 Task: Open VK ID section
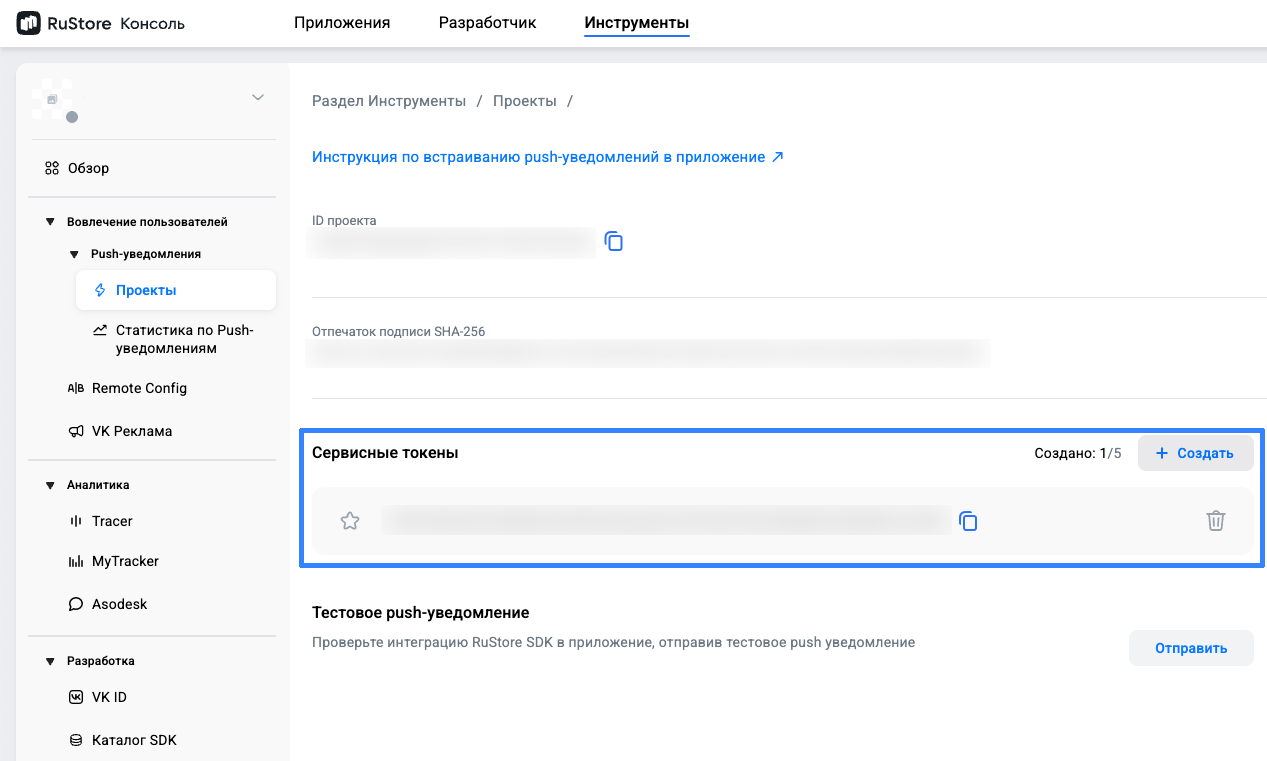pyautogui.click(x=109, y=697)
